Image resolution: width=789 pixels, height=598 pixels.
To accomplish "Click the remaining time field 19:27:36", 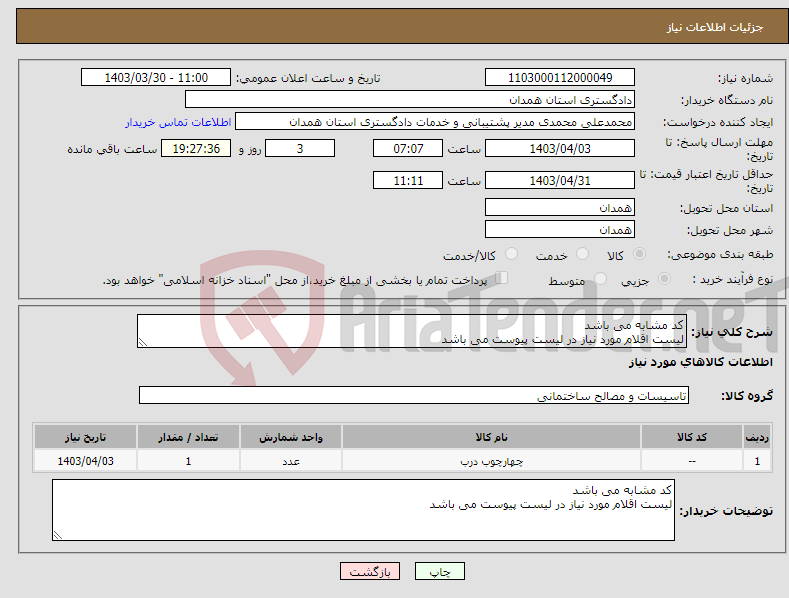I will [196, 148].
